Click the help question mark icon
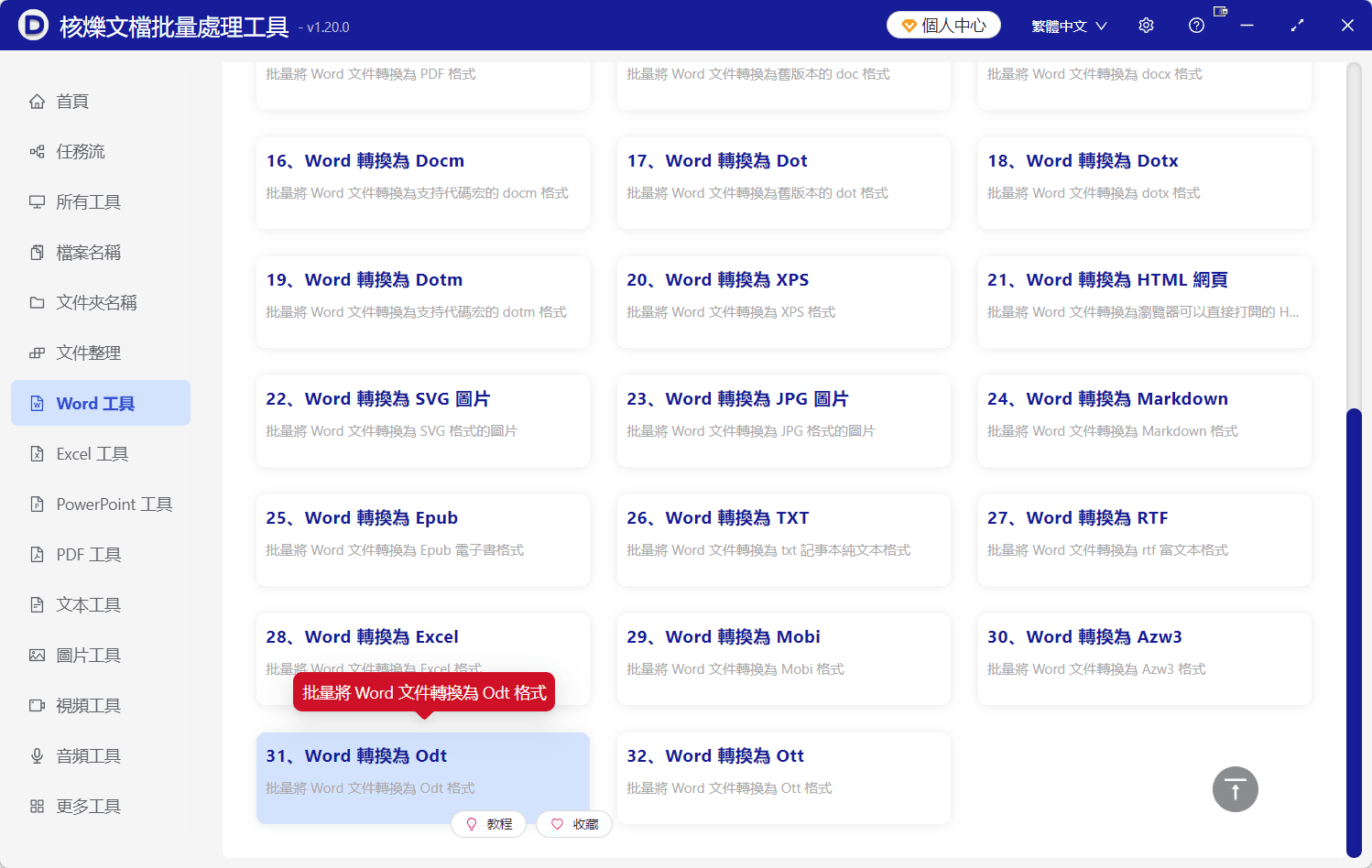The image size is (1372, 868). click(x=1196, y=25)
